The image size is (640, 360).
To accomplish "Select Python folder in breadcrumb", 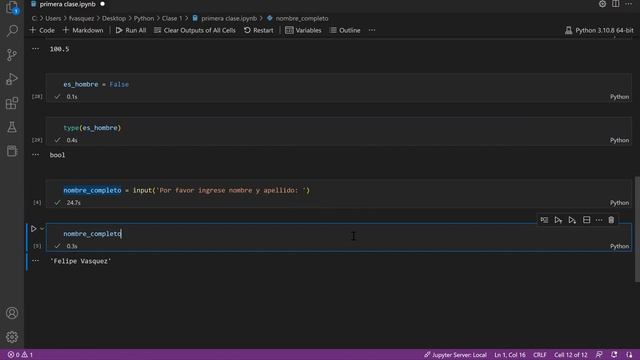I will point(144,18).
